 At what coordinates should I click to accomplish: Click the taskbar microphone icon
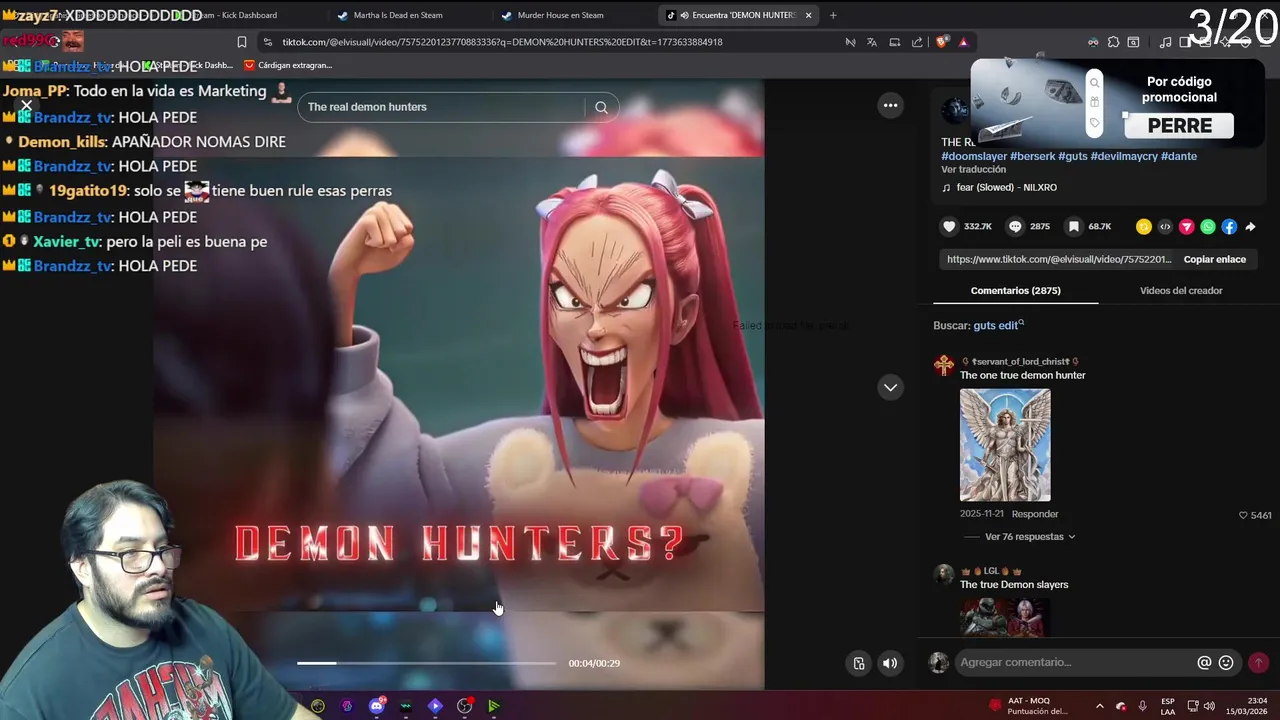point(1142,706)
